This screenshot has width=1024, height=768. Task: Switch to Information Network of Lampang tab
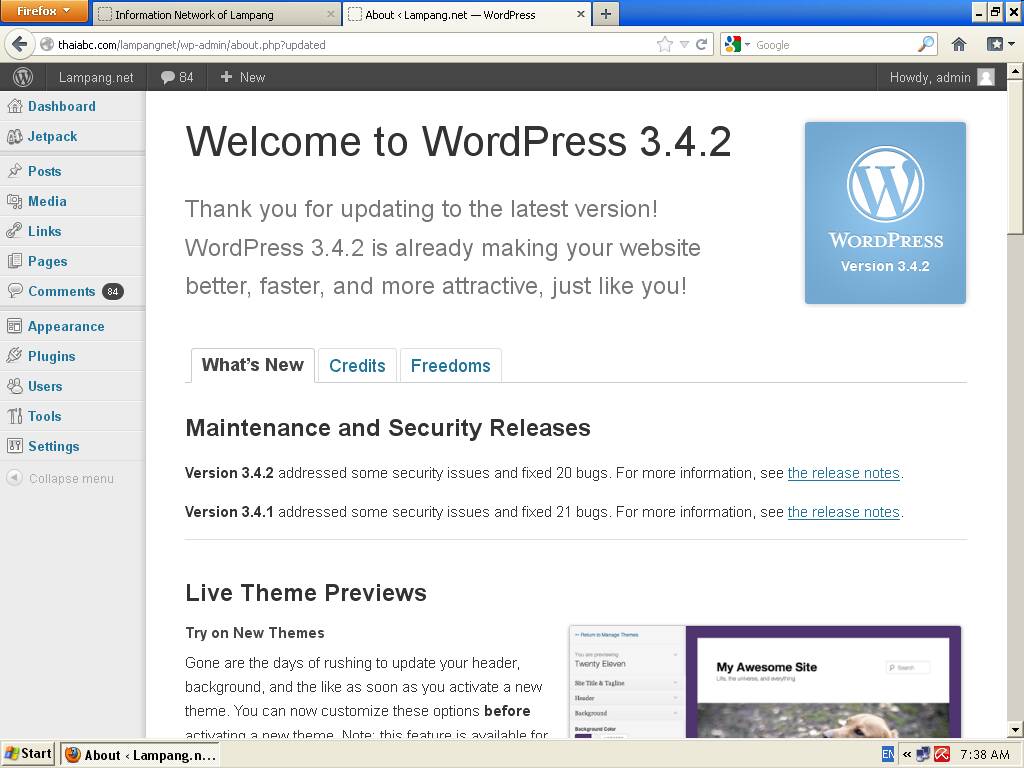pyautogui.click(x=217, y=14)
